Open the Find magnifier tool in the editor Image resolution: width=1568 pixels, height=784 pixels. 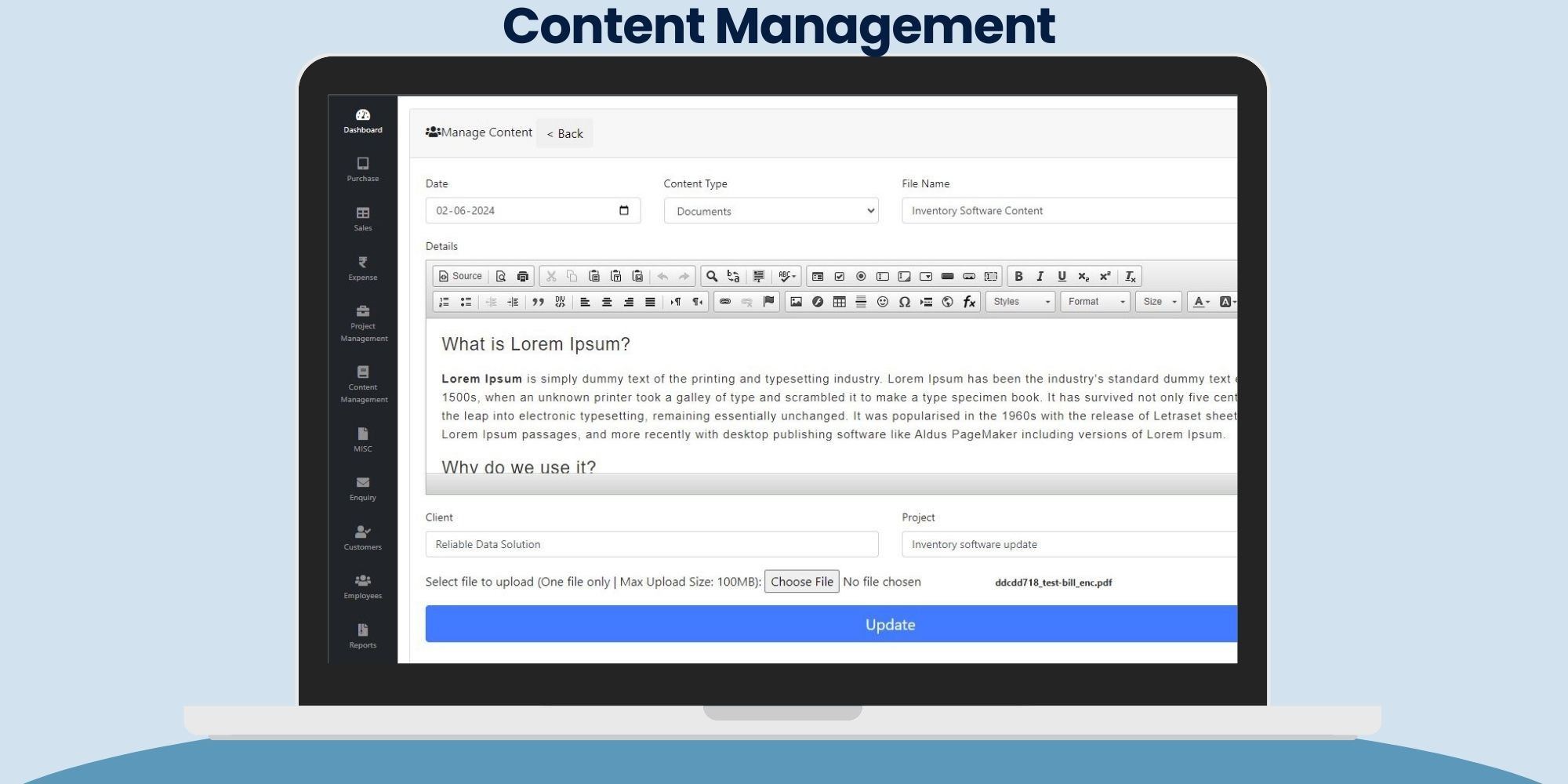pos(711,276)
